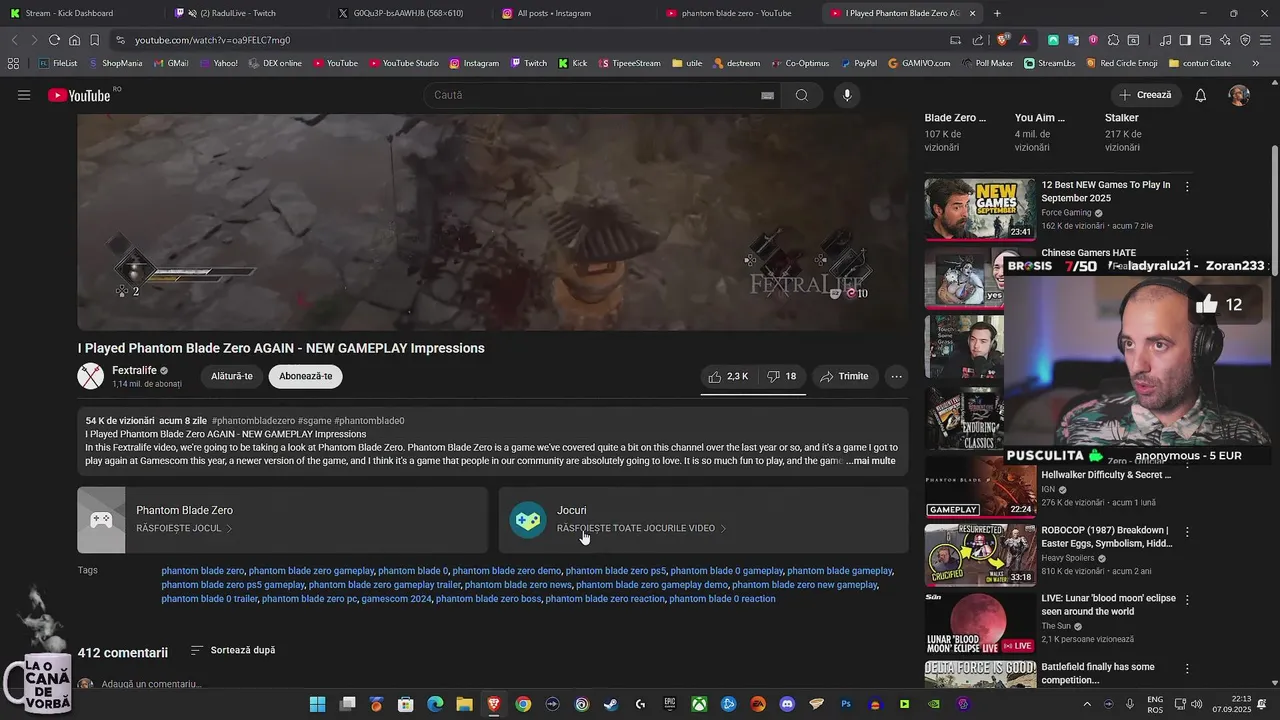Viewport: 1280px width, 720px height.
Task: Open the Sortează după sort menu
Action: click(x=233, y=650)
